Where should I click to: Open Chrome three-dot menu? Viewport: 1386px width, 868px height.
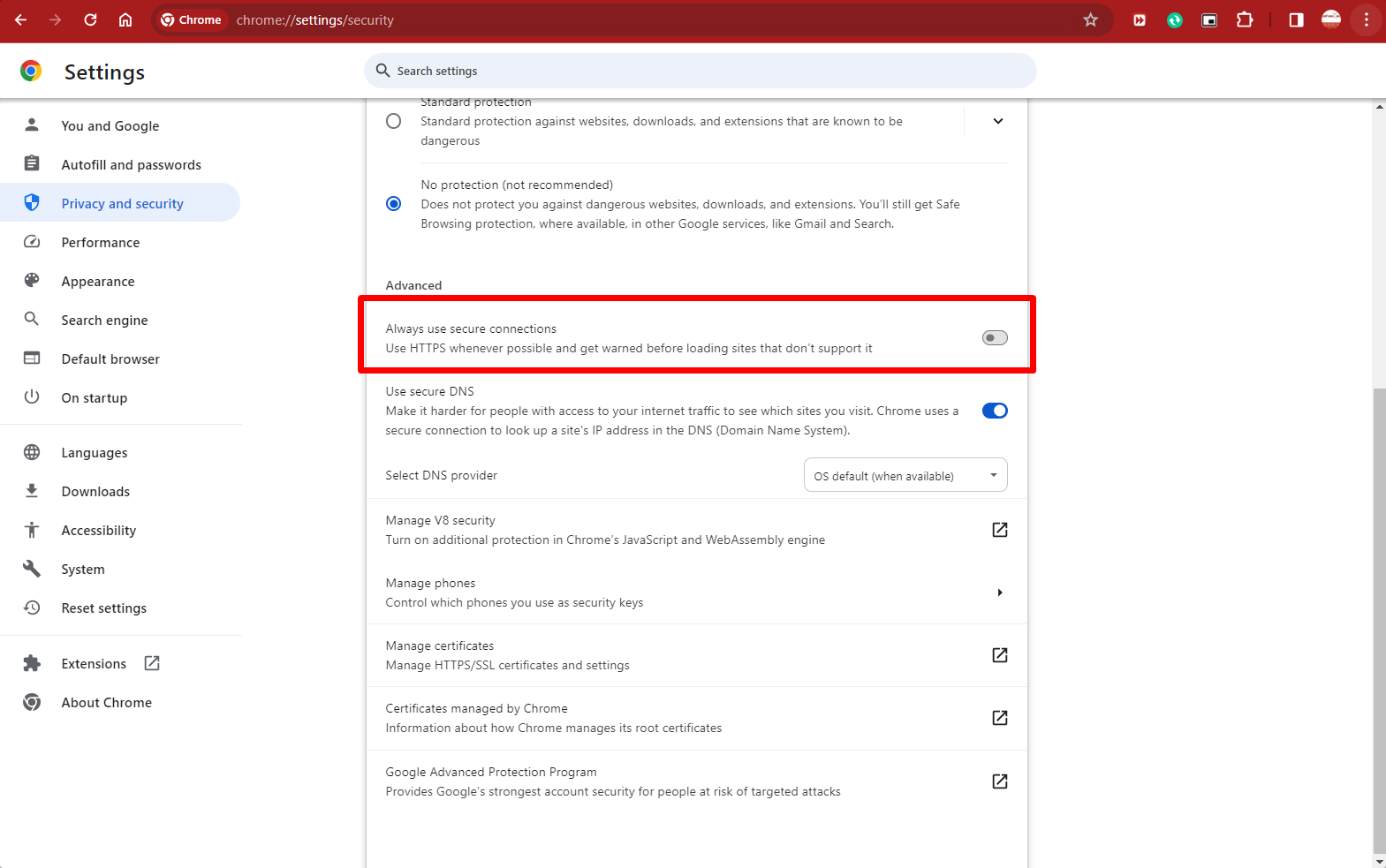click(1366, 19)
